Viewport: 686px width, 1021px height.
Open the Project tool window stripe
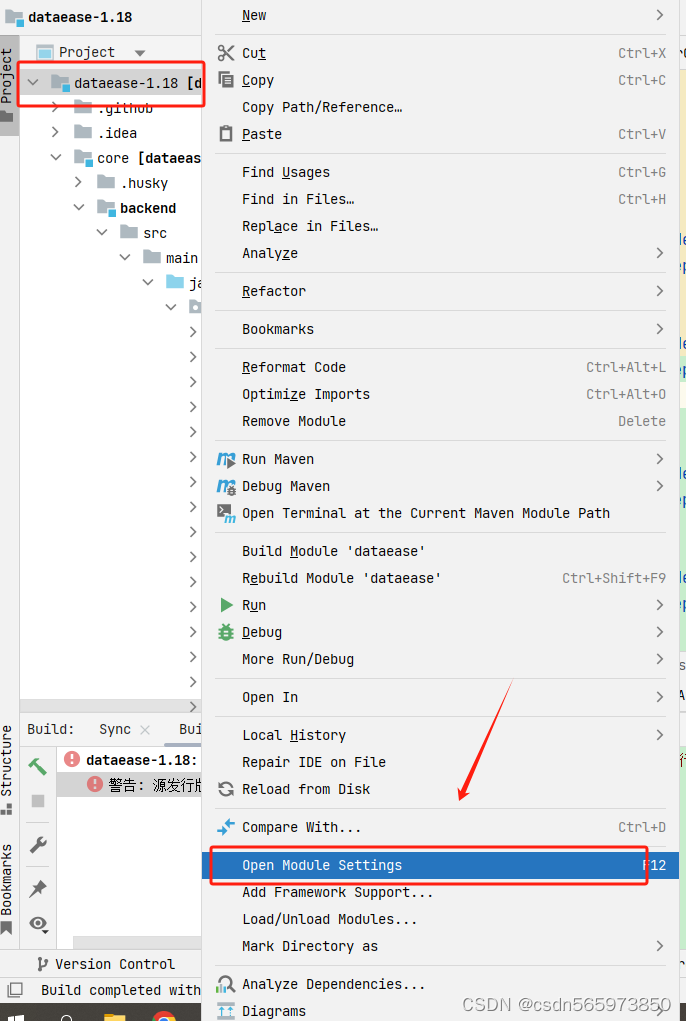(x=8, y=85)
